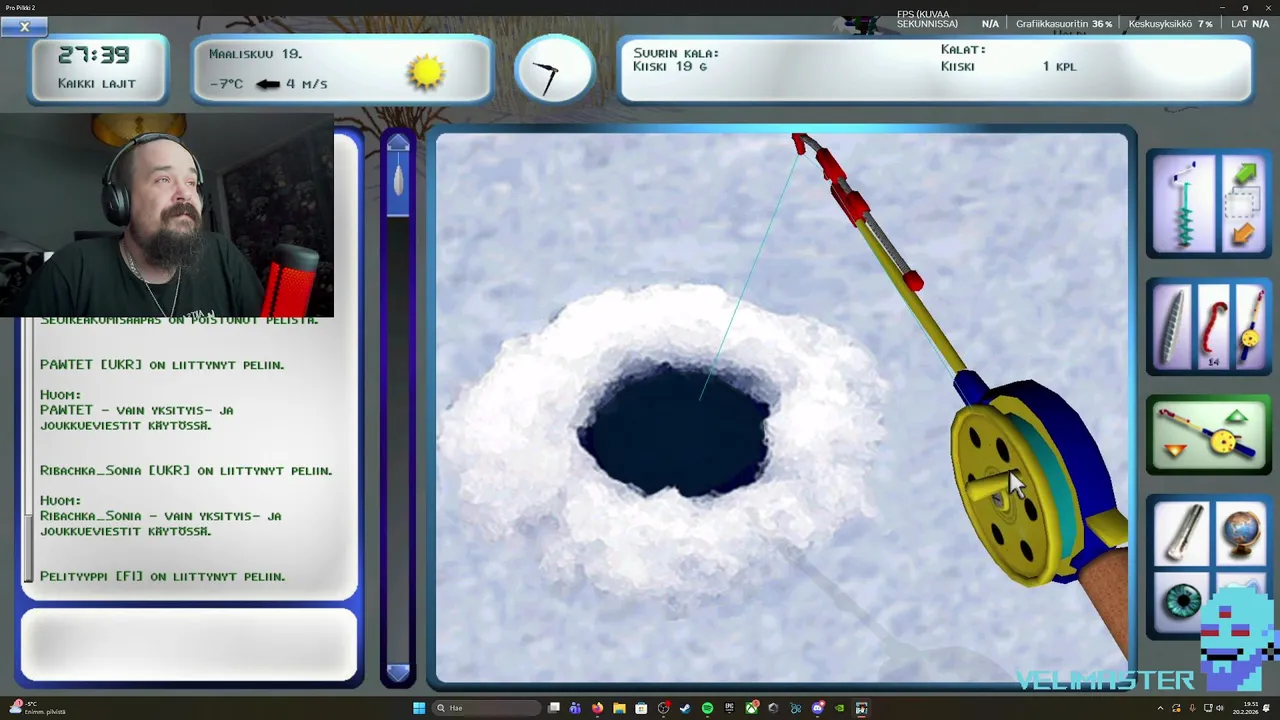This screenshot has height=720, width=1280.
Task: Choose the silver jig lure icon
Action: (x=1174, y=326)
